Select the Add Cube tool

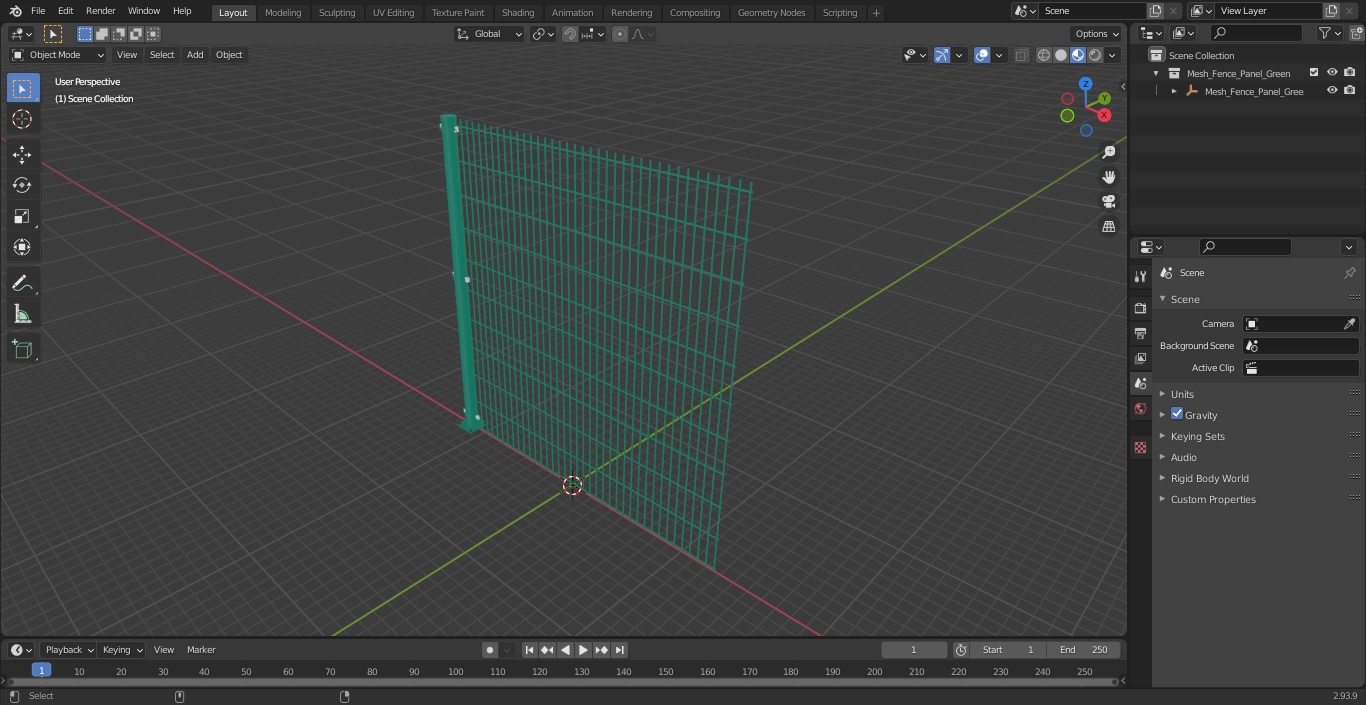pyautogui.click(x=22, y=350)
